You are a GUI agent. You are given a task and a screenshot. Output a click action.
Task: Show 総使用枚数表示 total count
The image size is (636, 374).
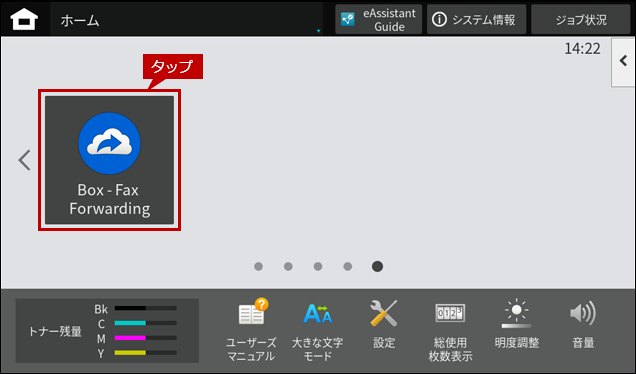click(450, 332)
